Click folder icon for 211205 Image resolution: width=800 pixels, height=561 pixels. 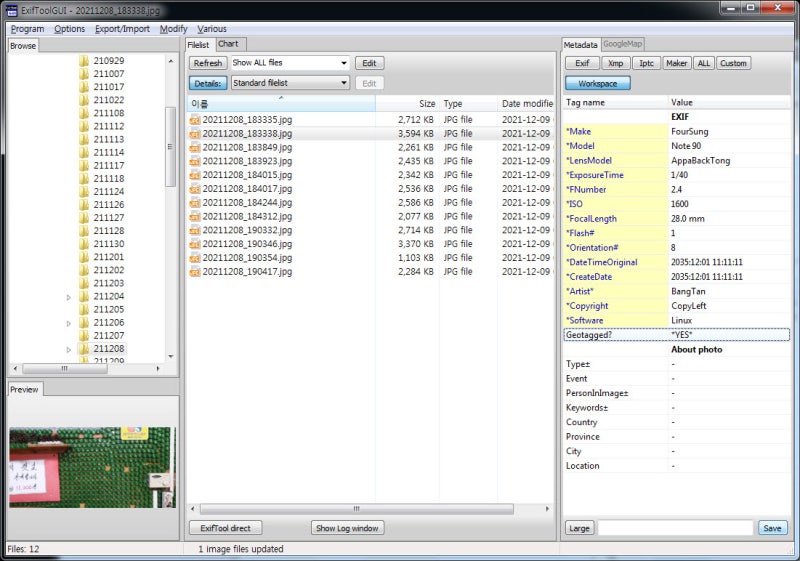pyautogui.click(x=84, y=310)
